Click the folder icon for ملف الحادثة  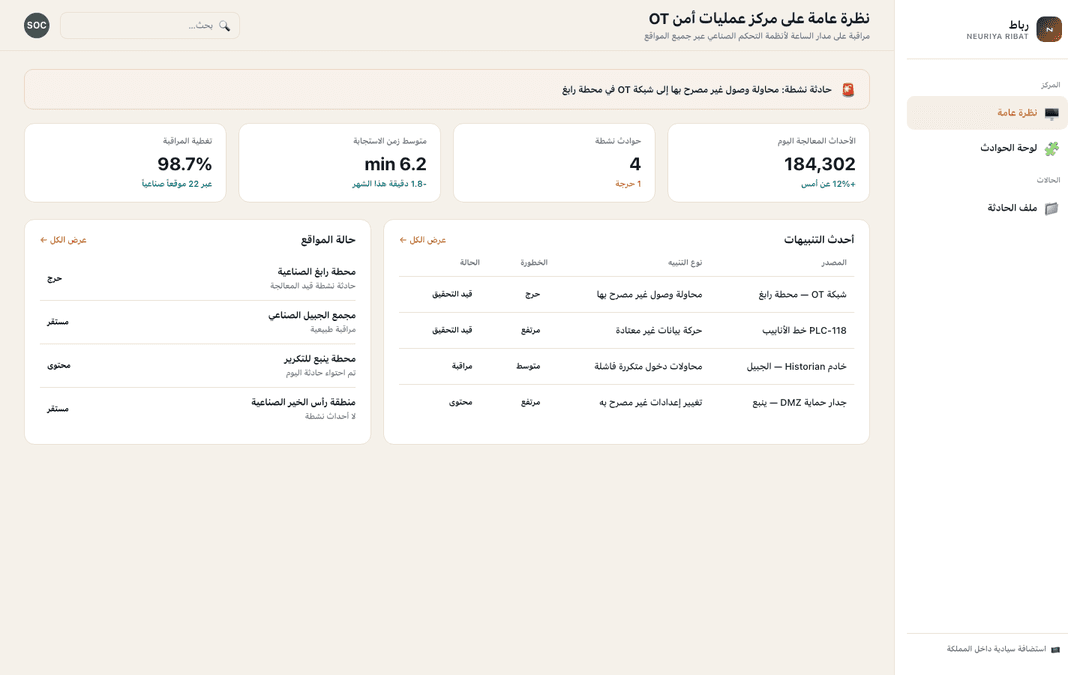click(1051, 208)
